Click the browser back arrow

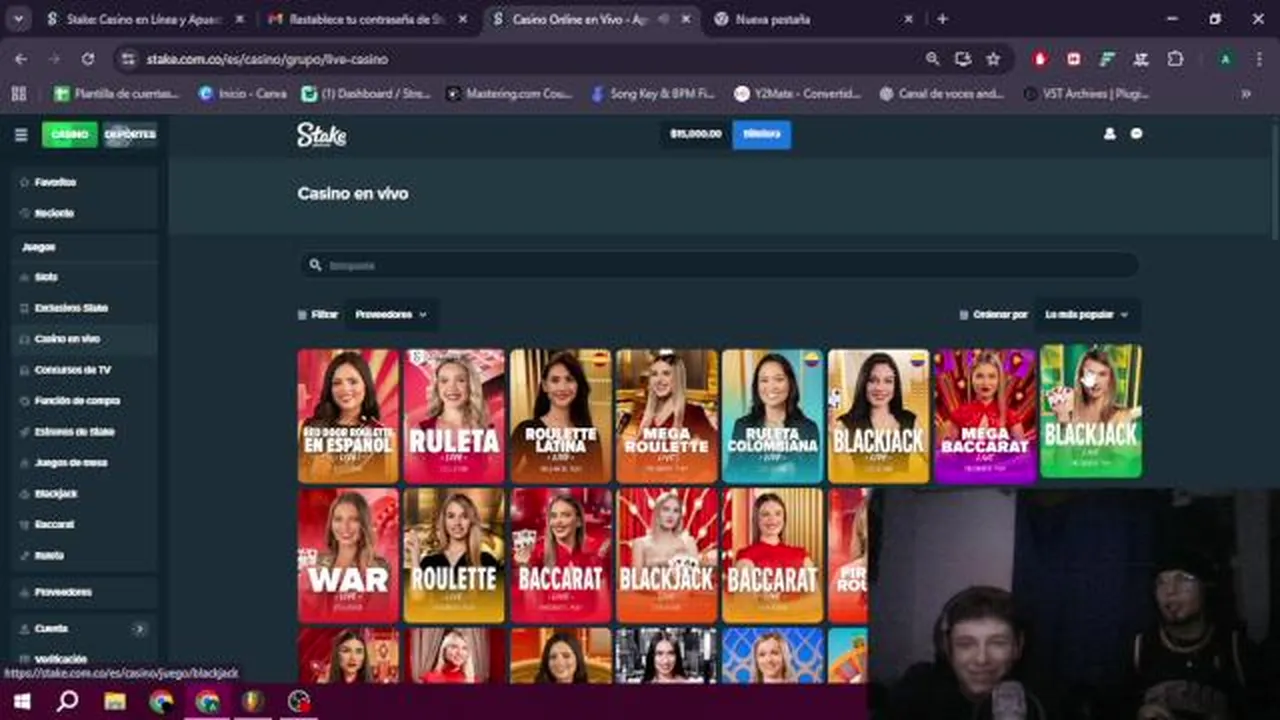tap(21, 59)
